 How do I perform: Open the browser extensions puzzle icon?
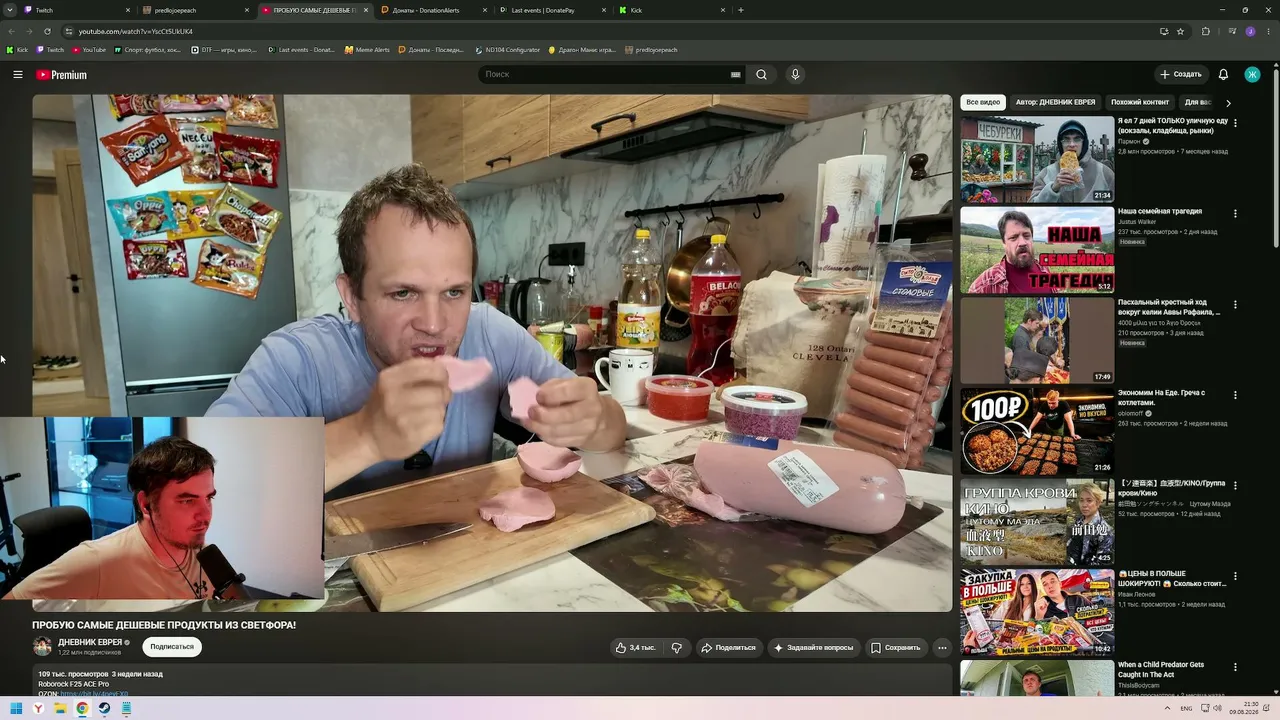pyautogui.click(x=1206, y=31)
